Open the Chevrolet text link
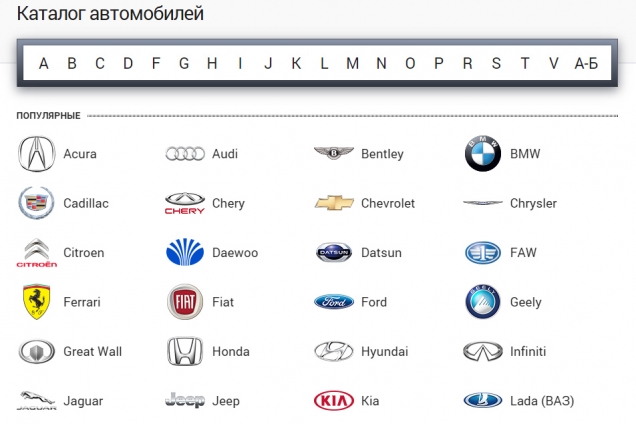Screen dimensions: 636x424 point(388,203)
